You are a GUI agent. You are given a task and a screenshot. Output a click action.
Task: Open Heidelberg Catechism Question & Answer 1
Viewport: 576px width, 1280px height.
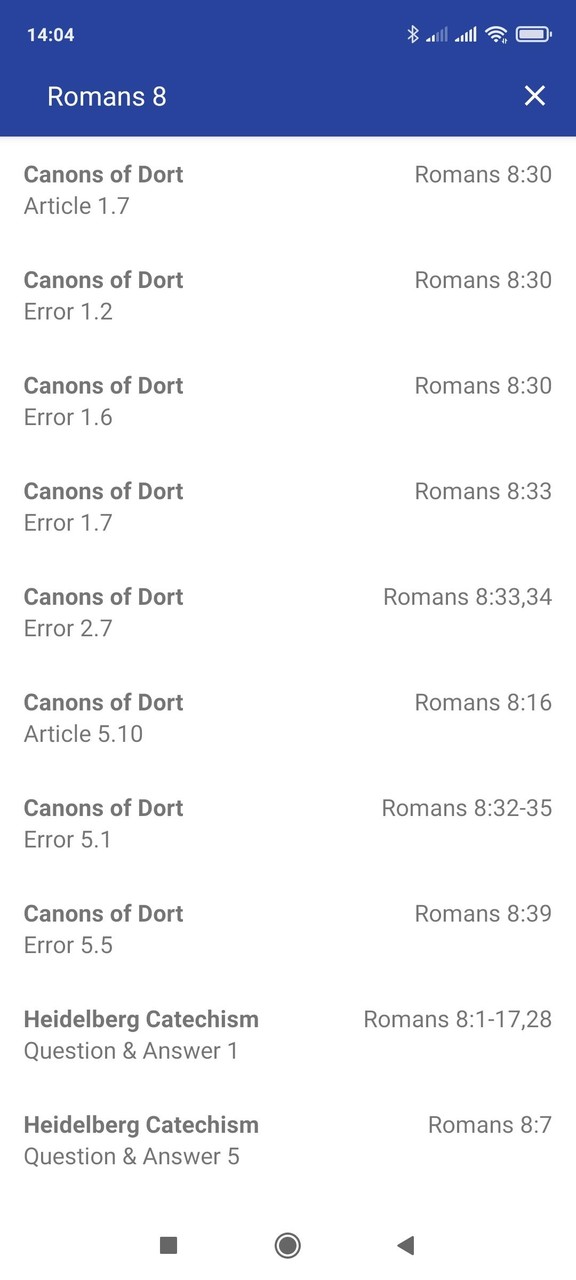click(x=288, y=1034)
